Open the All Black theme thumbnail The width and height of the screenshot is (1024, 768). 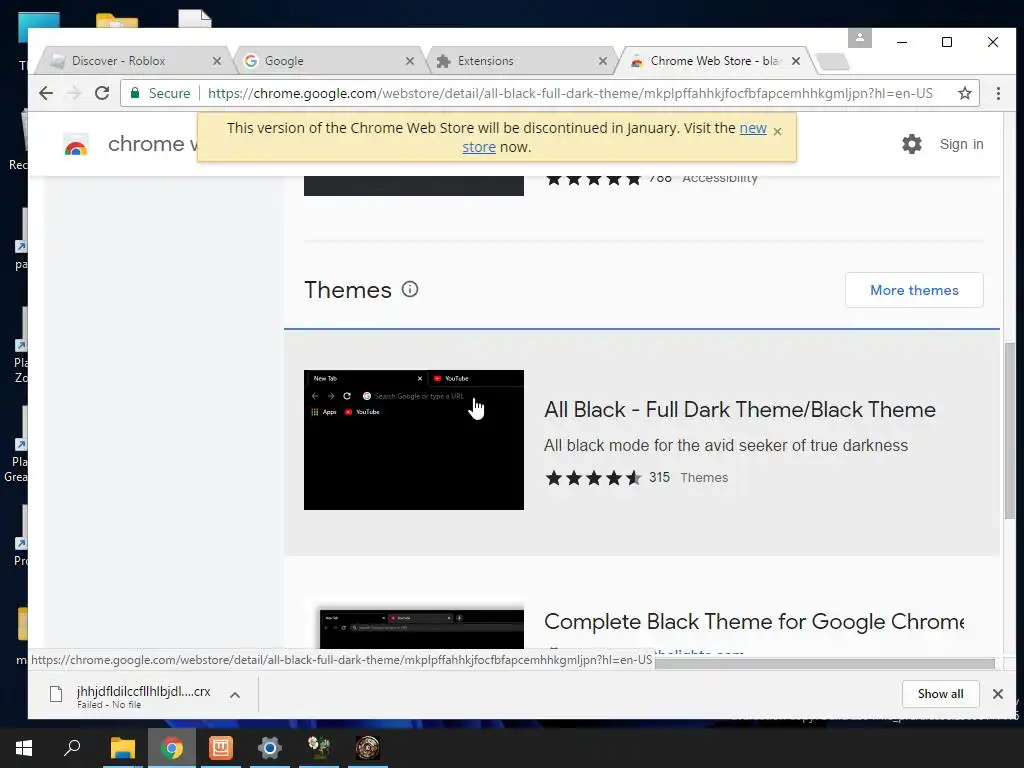[413, 440]
